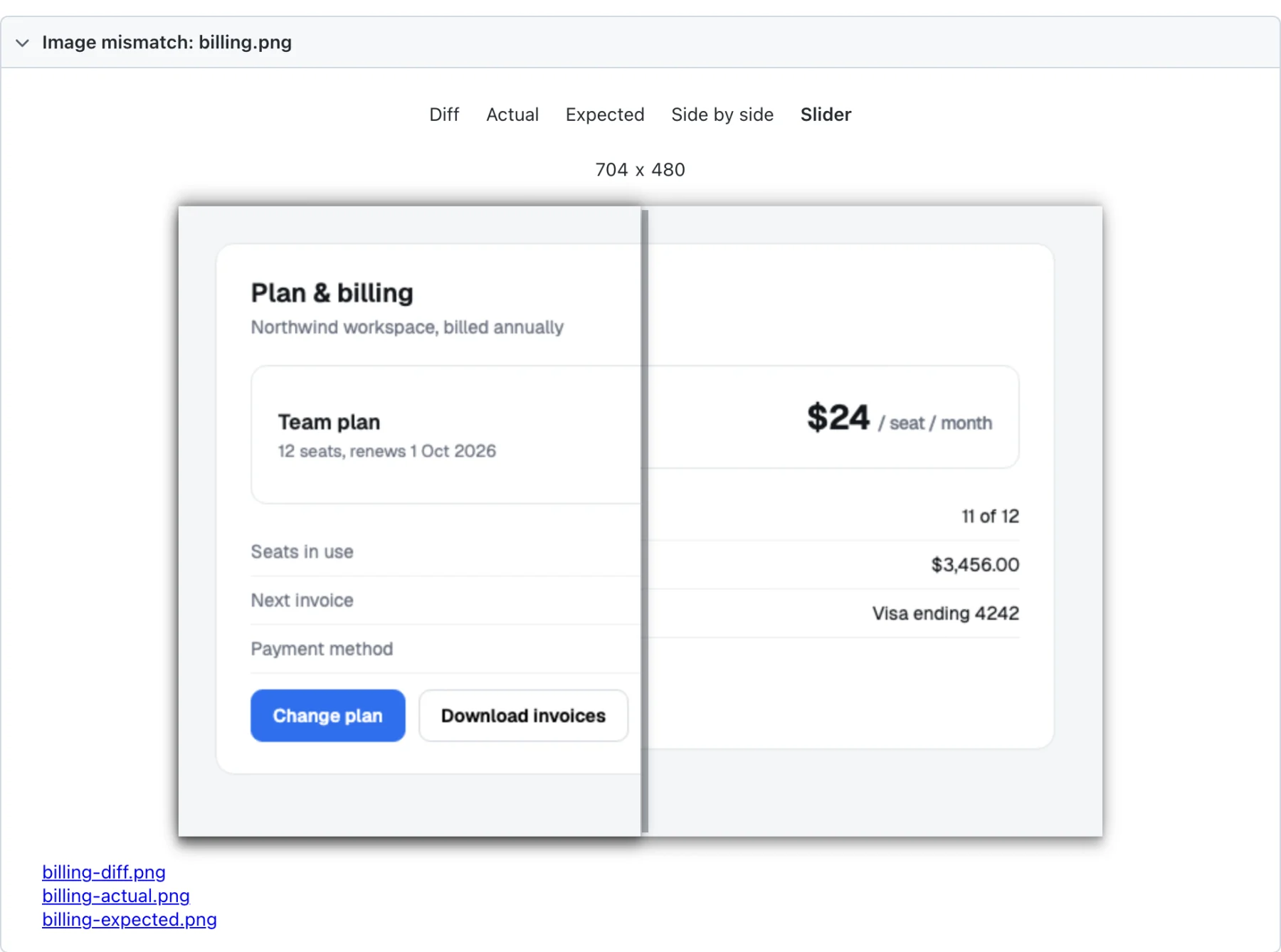Image resolution: width=1281 pixels, height=952 pixels.
Task: Switch to the Actual tab
Action: point(512,115)
